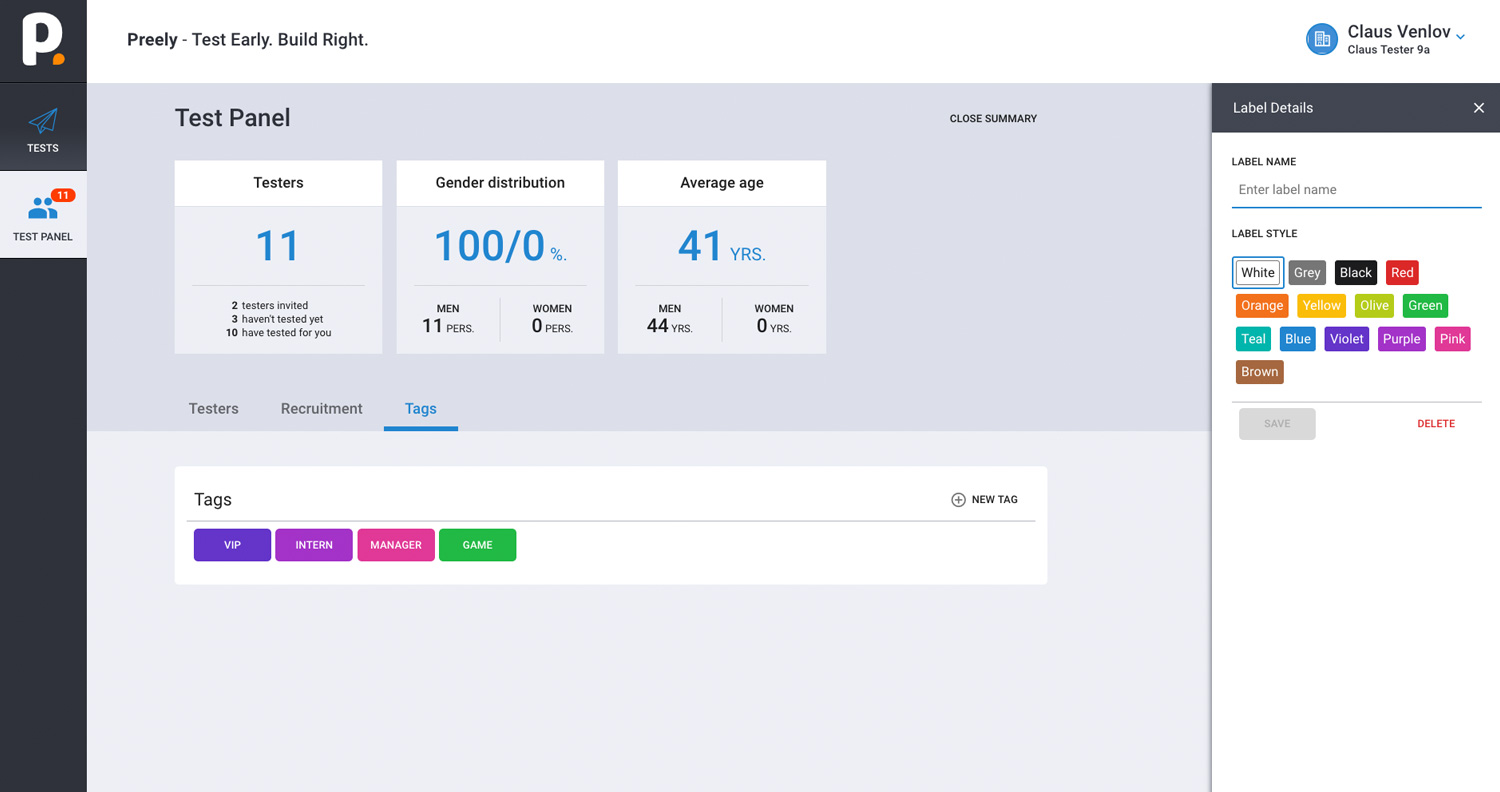Click the Gender distribution card title
1500x792 pixels.
[500, 183]
